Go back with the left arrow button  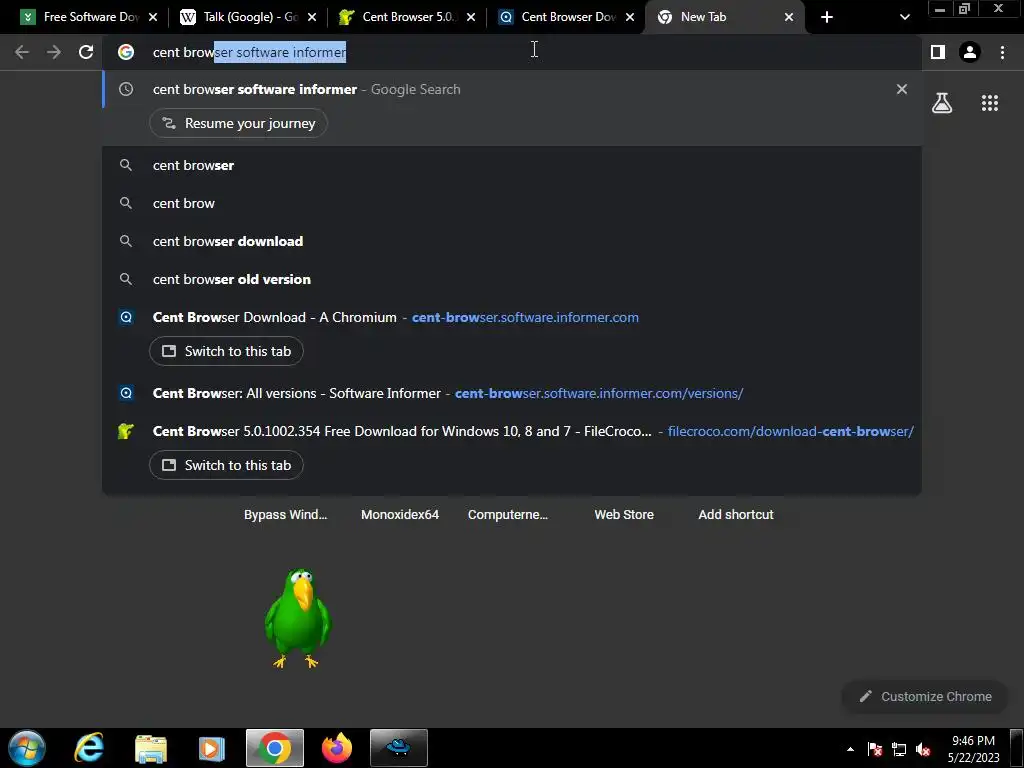point(22,52)
